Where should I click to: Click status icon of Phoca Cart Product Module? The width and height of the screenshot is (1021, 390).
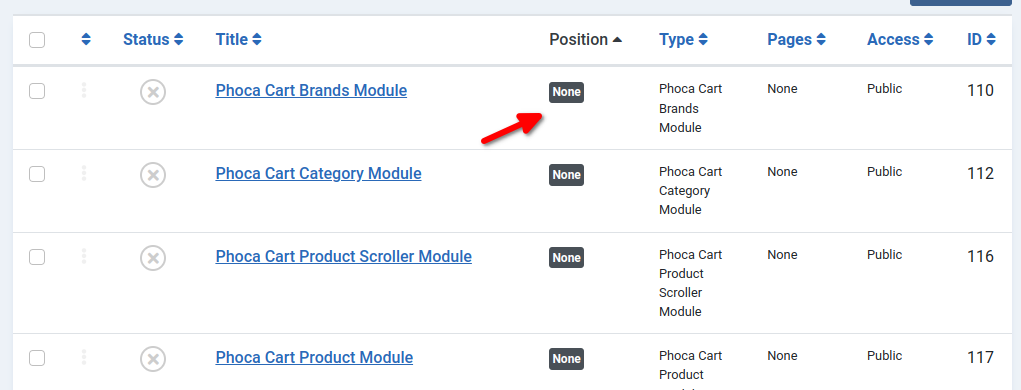pyautogui.click(x=153, y=359)
